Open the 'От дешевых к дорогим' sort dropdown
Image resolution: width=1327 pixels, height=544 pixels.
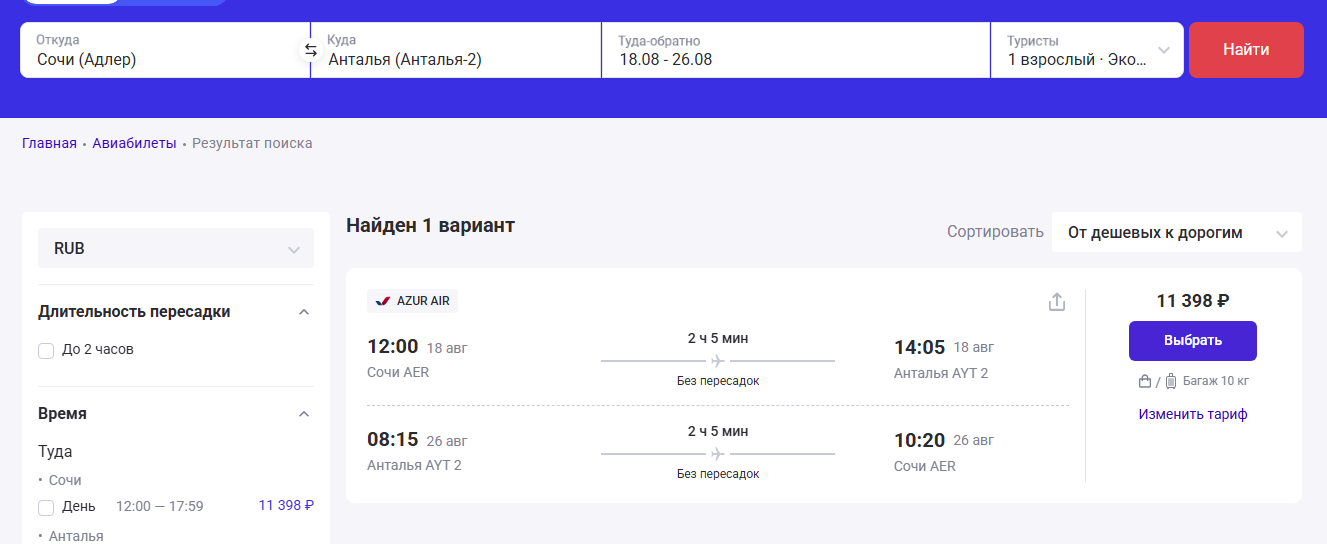coord(1176,233)
